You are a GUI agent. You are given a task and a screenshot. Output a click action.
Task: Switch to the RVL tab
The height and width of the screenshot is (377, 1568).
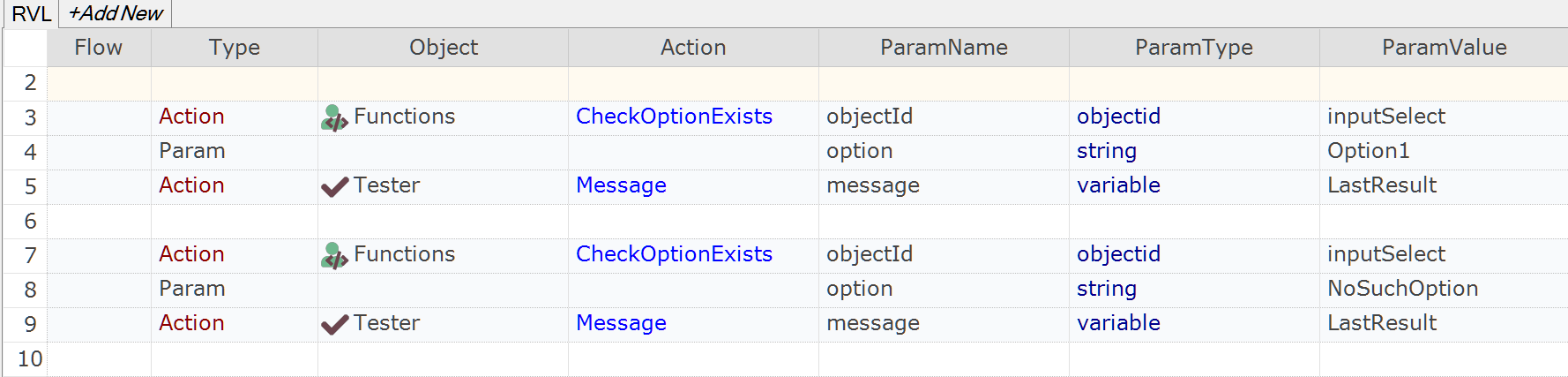click(31, 13)
